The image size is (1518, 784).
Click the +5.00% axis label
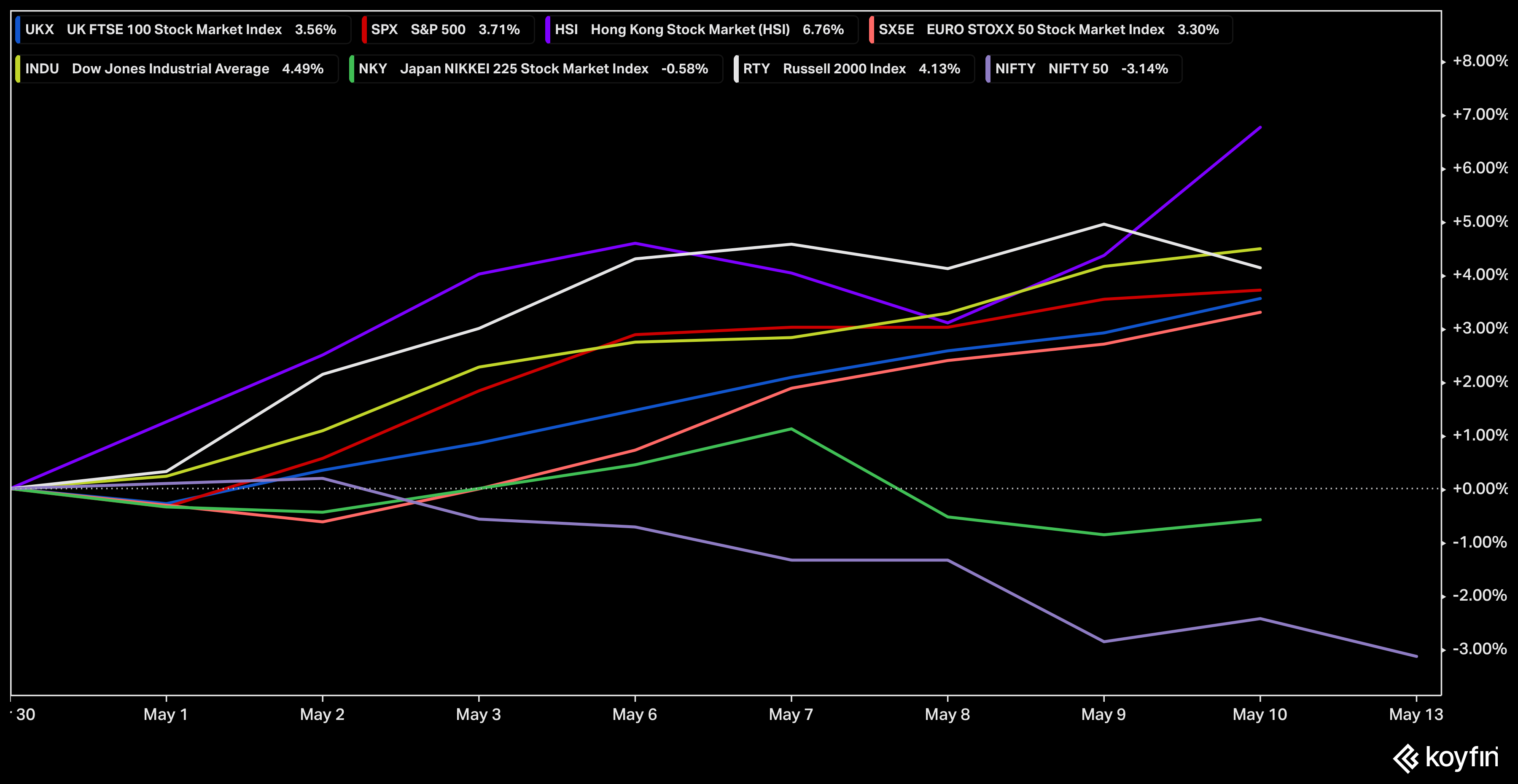click(x=1480, y=221)
